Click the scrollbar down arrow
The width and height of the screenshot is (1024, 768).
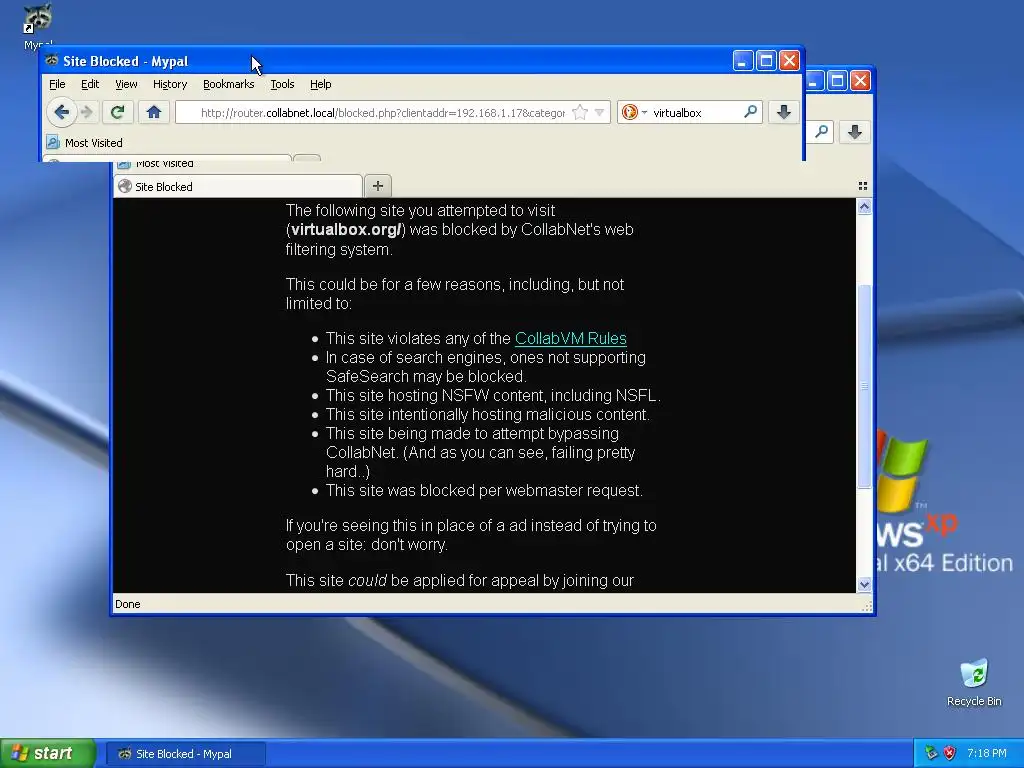click(864, 584)
